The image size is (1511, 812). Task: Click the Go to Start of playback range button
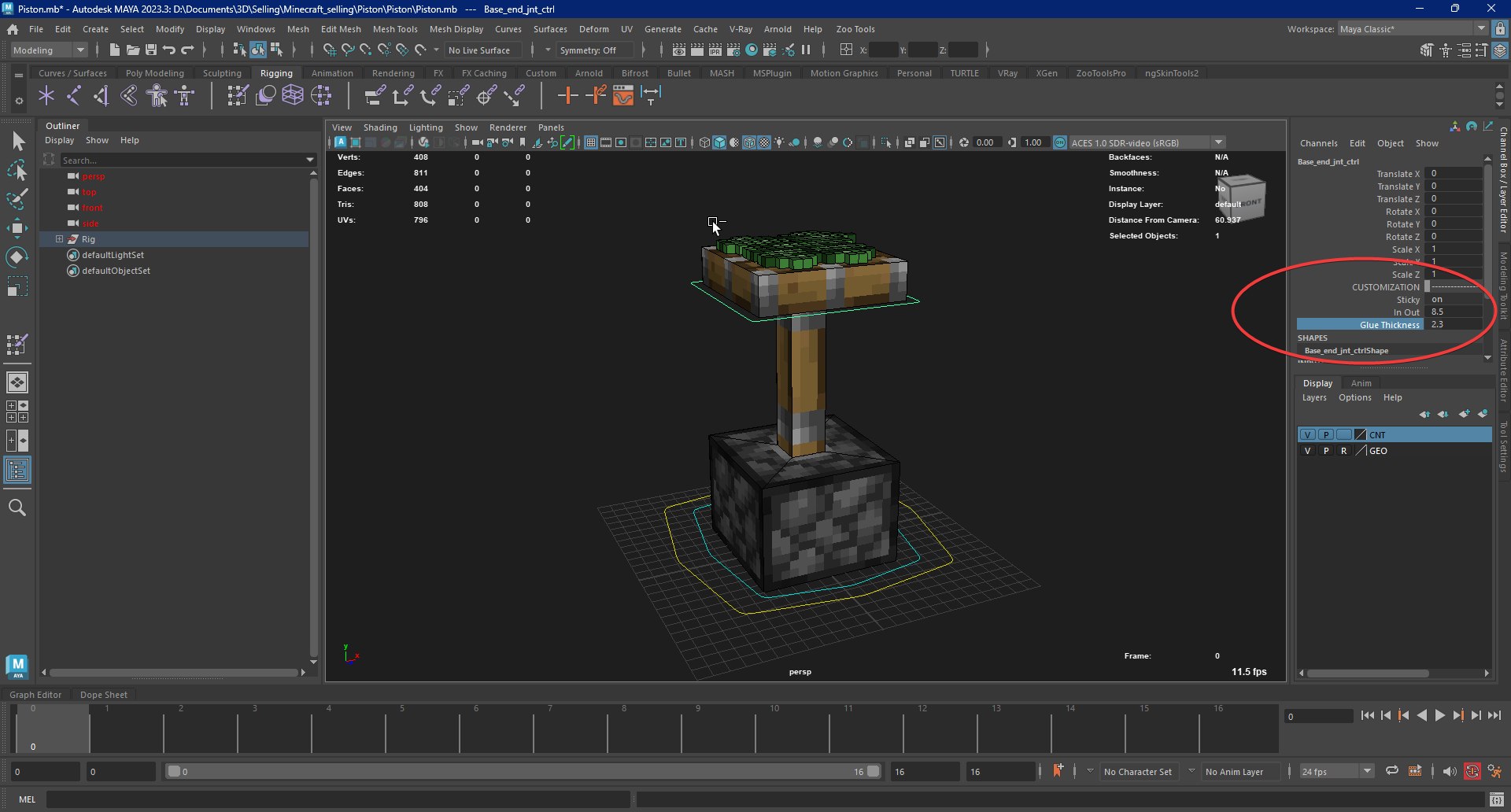pos(1367,715)
